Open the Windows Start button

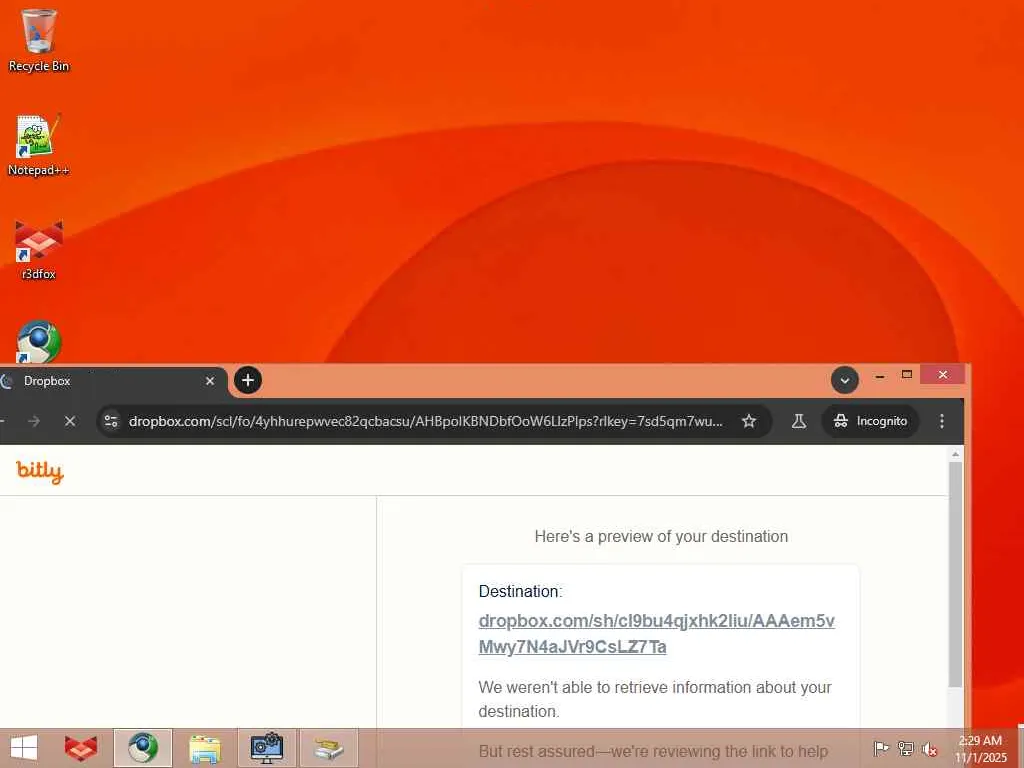click(x=24, y=748)
